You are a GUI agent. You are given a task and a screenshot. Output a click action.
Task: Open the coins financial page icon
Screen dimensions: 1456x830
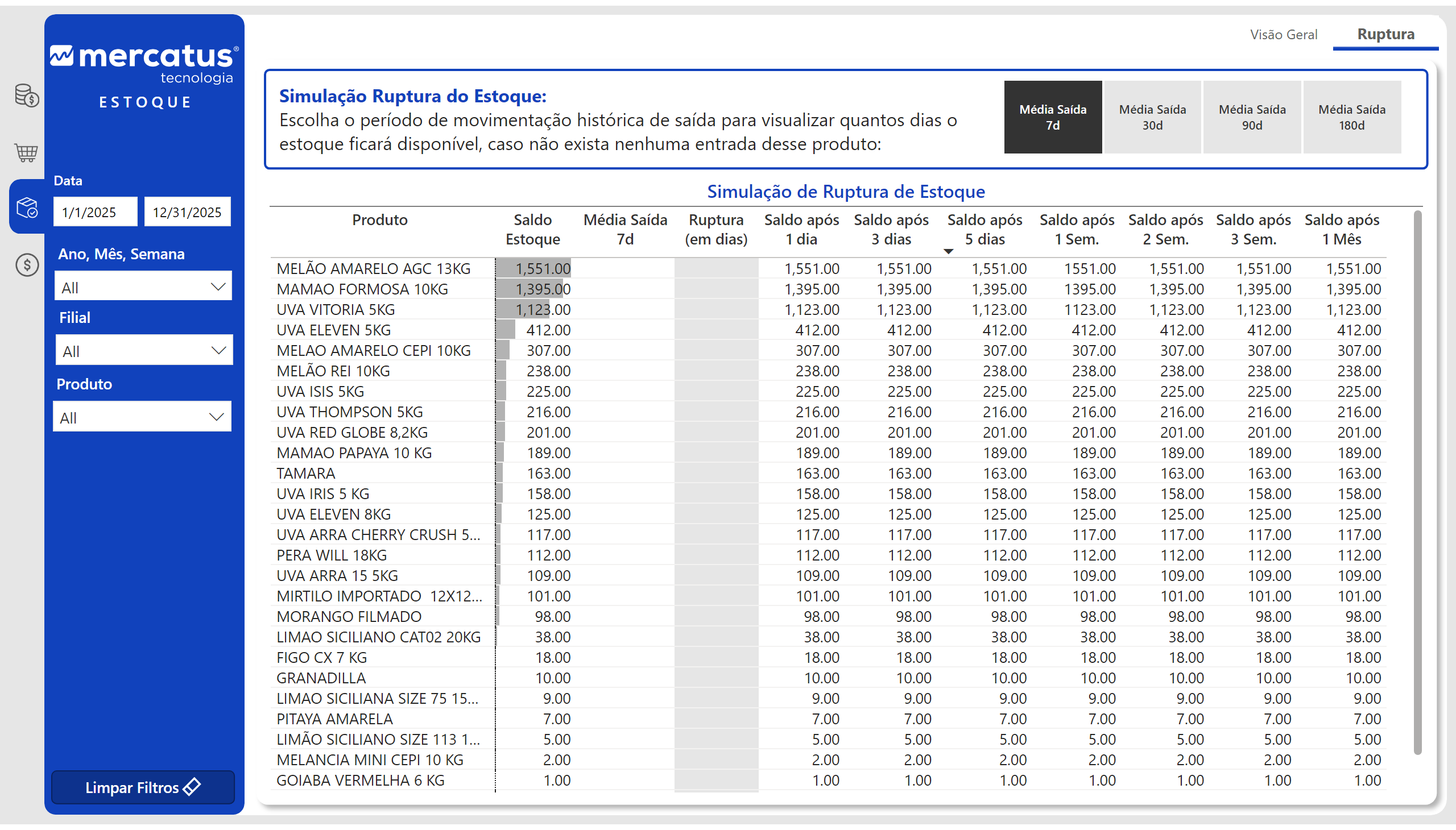point(26,95)
